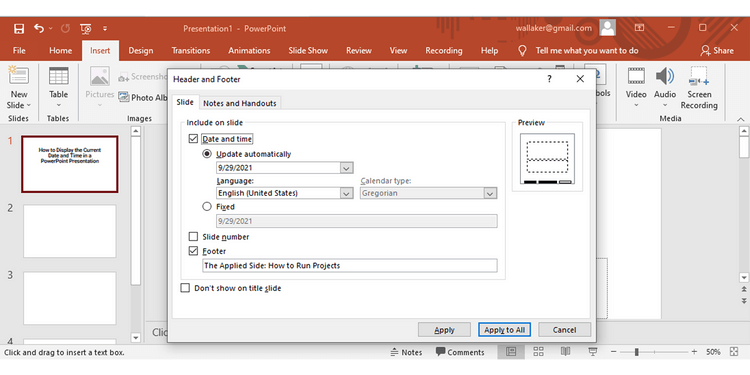This screenshot has width=750, height=375.
Task: Click the Audio speaker icon
Action: click(x=665, y=77)
